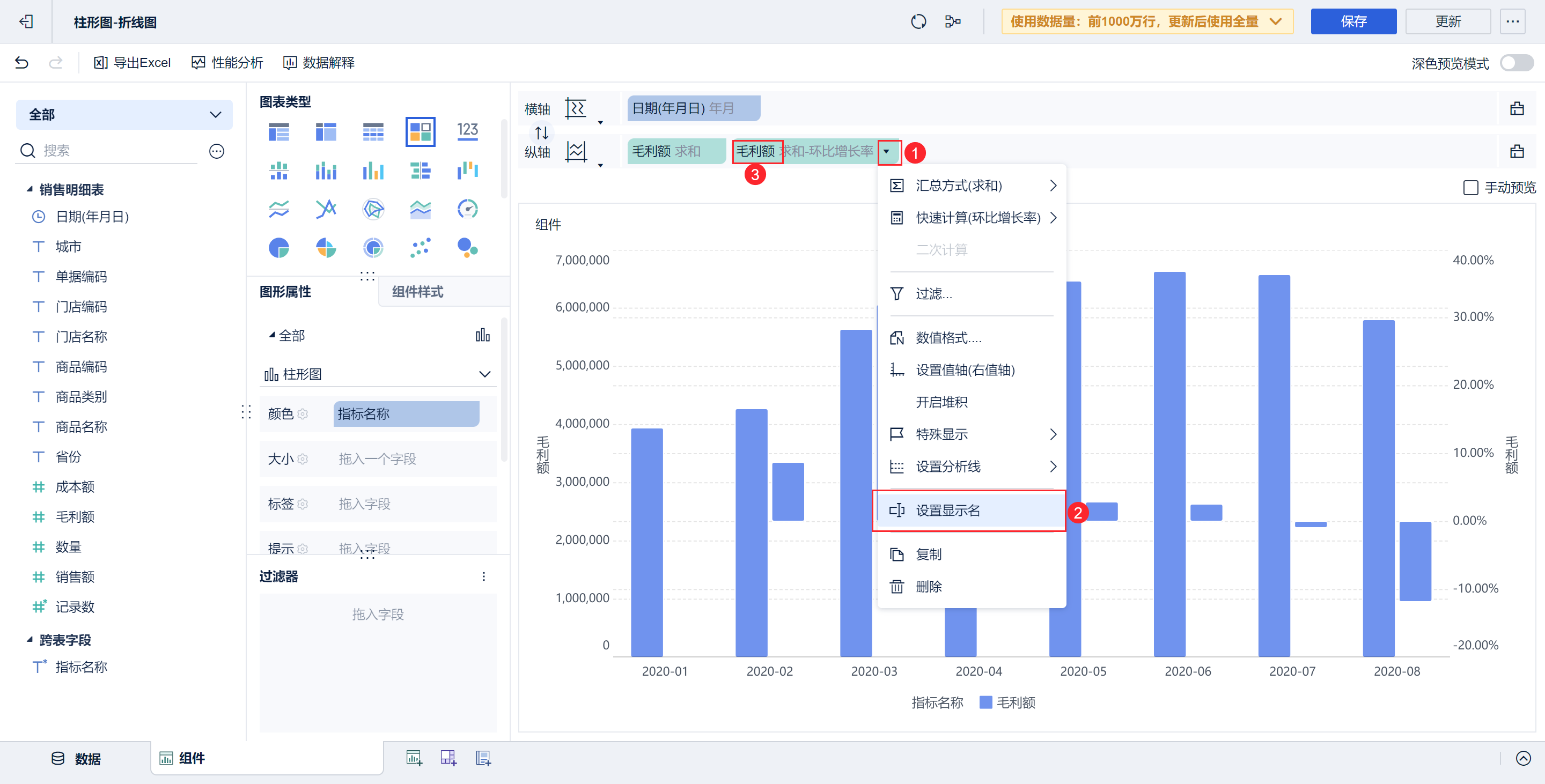Select the KPI 123 chart icon
The width and height of the screenshot is (1545, 784).
[467, 131]
